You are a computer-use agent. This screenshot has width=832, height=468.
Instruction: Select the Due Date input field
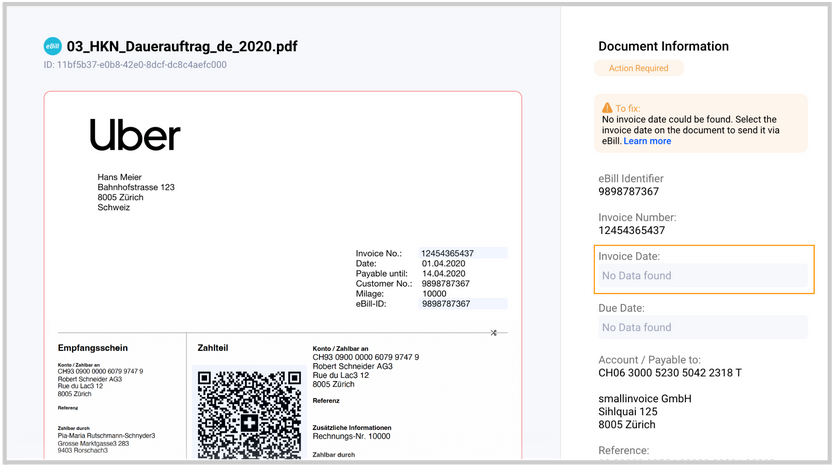(x=703, y=327)
